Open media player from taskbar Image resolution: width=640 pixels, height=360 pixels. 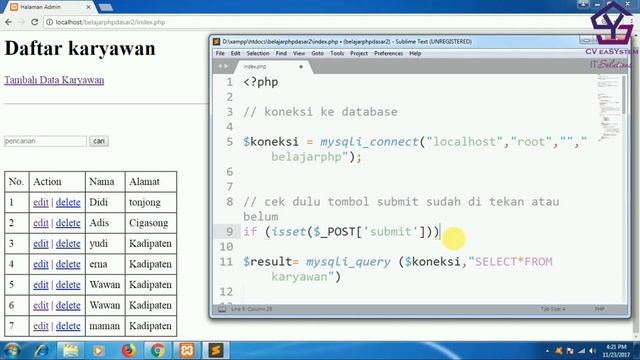[x=98, y=351]
